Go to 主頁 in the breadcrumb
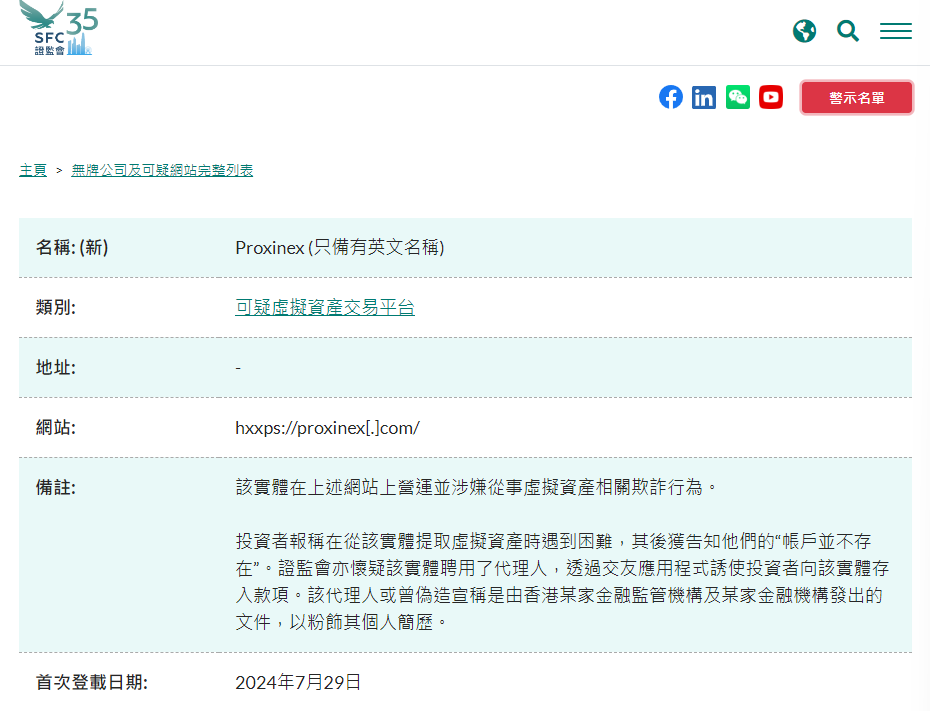This screenshot has width=930, height=711. 33,170
